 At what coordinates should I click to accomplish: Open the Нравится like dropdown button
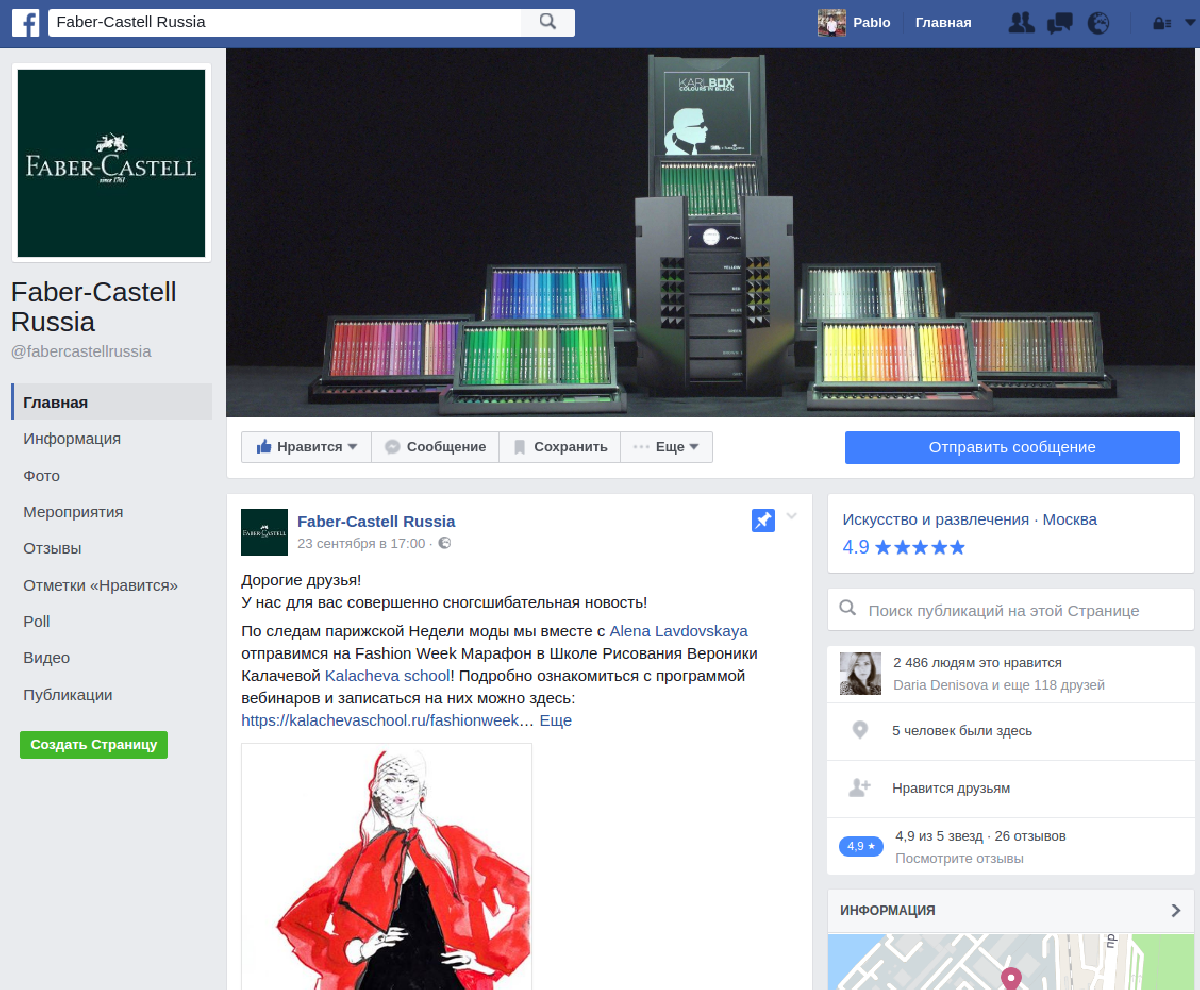point(306,447)
